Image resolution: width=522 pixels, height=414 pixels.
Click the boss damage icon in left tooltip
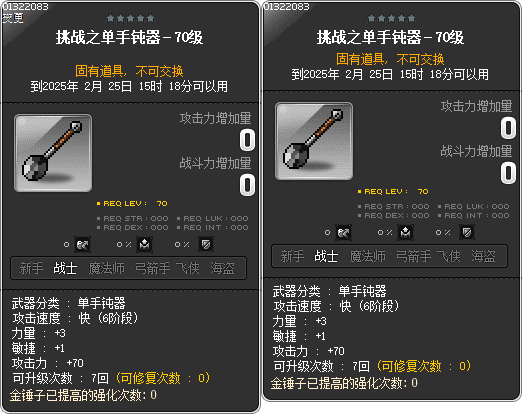[82, 245]
